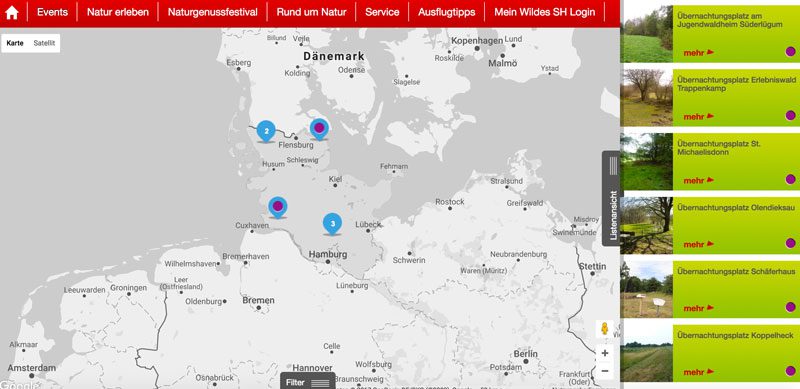Collapse the Listenansicht side panel
The image size is (800, 389).
611,199
